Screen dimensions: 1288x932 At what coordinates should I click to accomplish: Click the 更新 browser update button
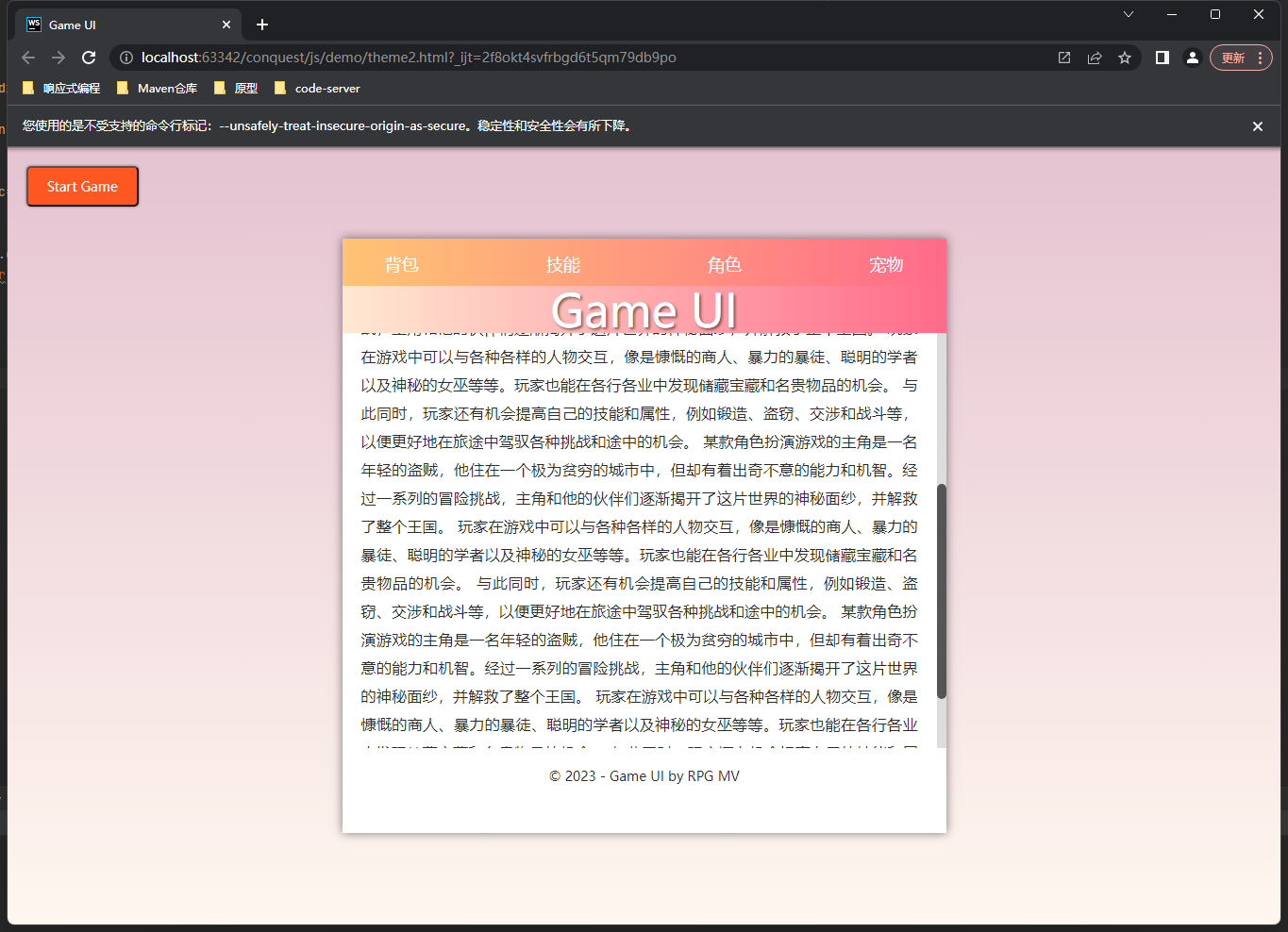(1241, 58)
